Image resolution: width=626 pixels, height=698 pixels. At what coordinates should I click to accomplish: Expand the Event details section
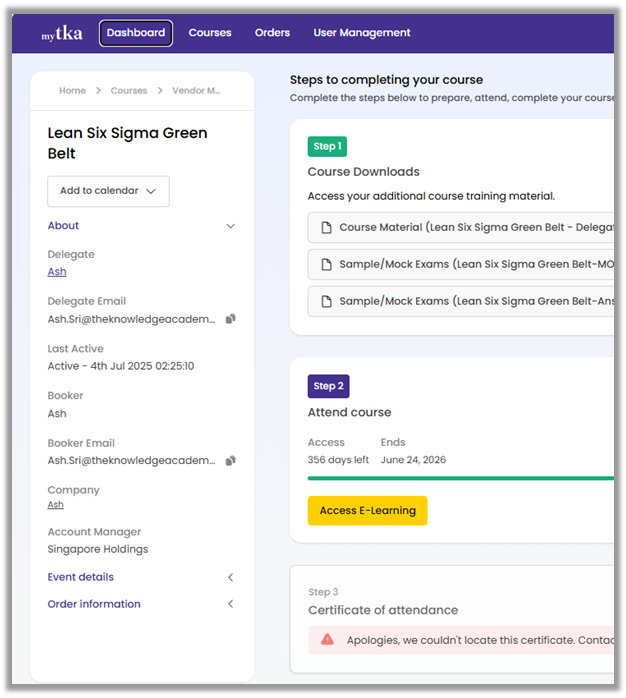pos(230,577)
